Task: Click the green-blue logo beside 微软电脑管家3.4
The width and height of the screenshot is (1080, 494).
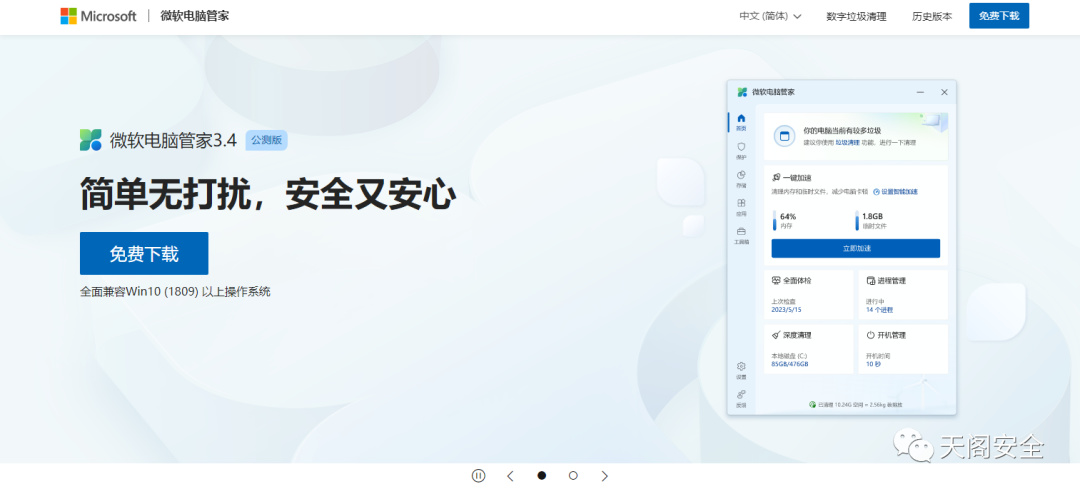Action: (x=90, y=140)
